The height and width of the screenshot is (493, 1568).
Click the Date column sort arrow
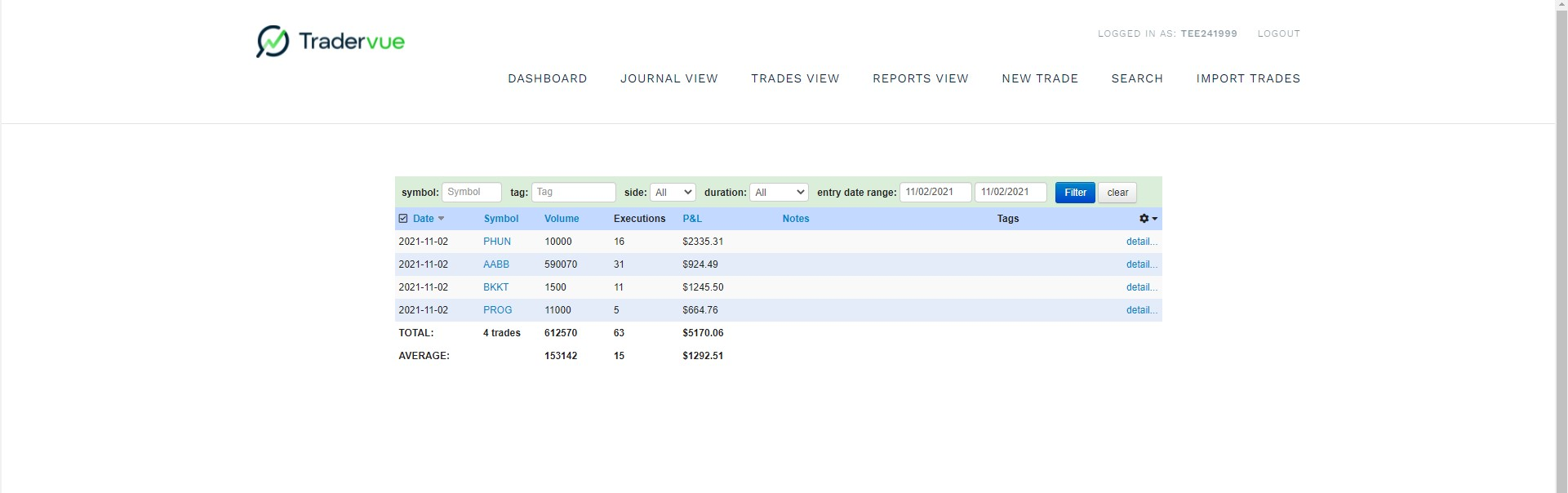pos(442,219)
